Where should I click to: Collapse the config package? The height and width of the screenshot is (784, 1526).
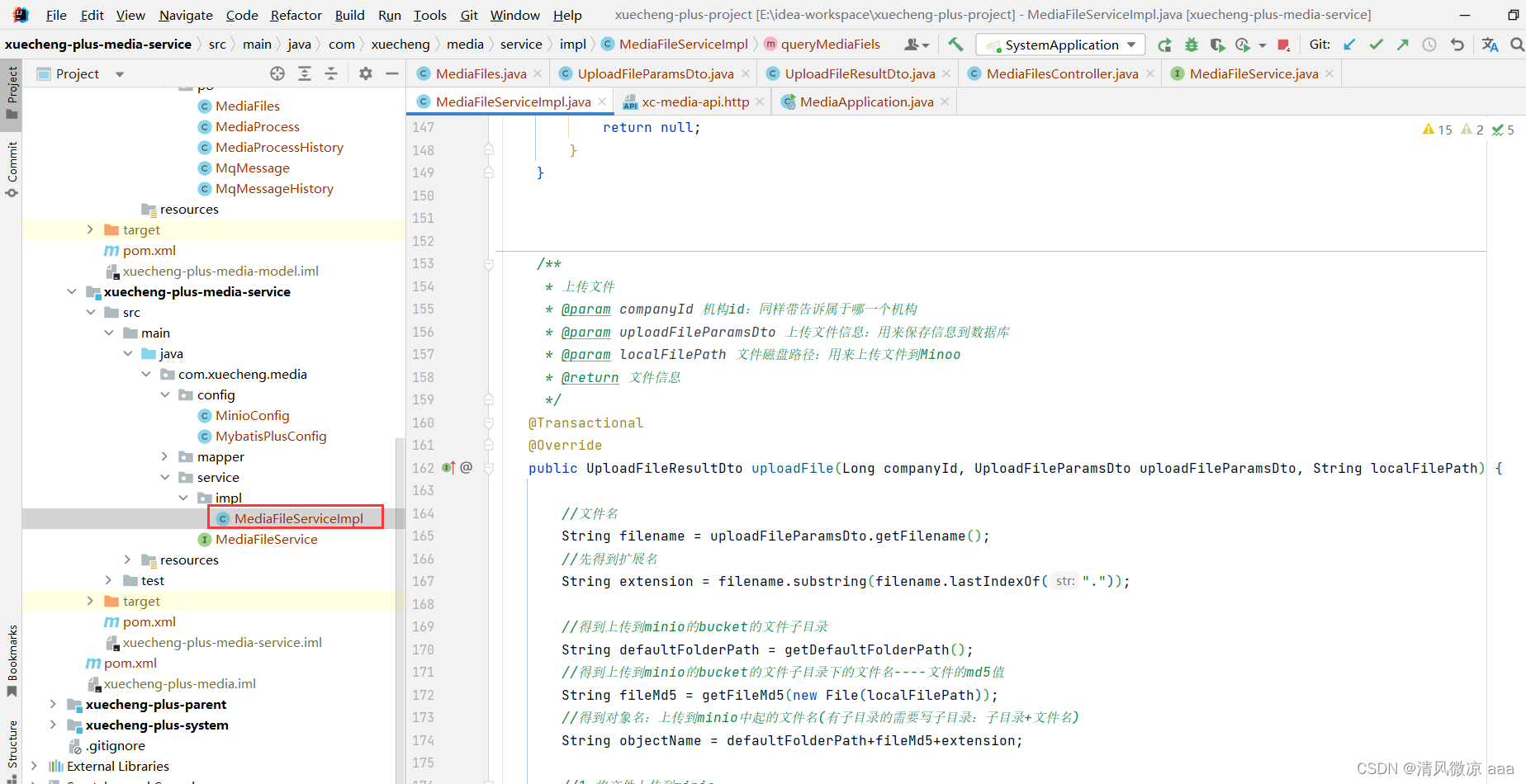coord(165,394)
